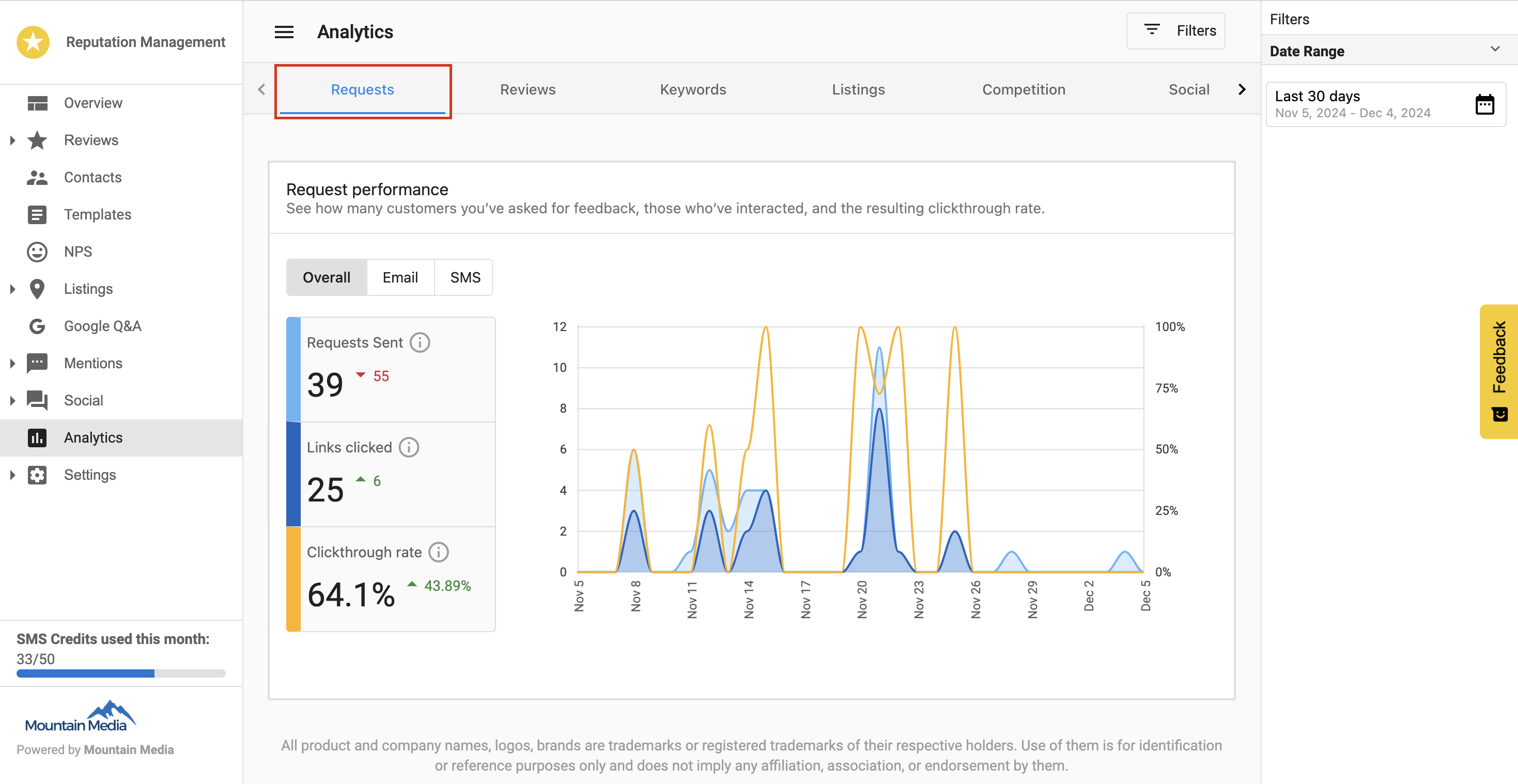Click the Filters button

click(1175, 30)
